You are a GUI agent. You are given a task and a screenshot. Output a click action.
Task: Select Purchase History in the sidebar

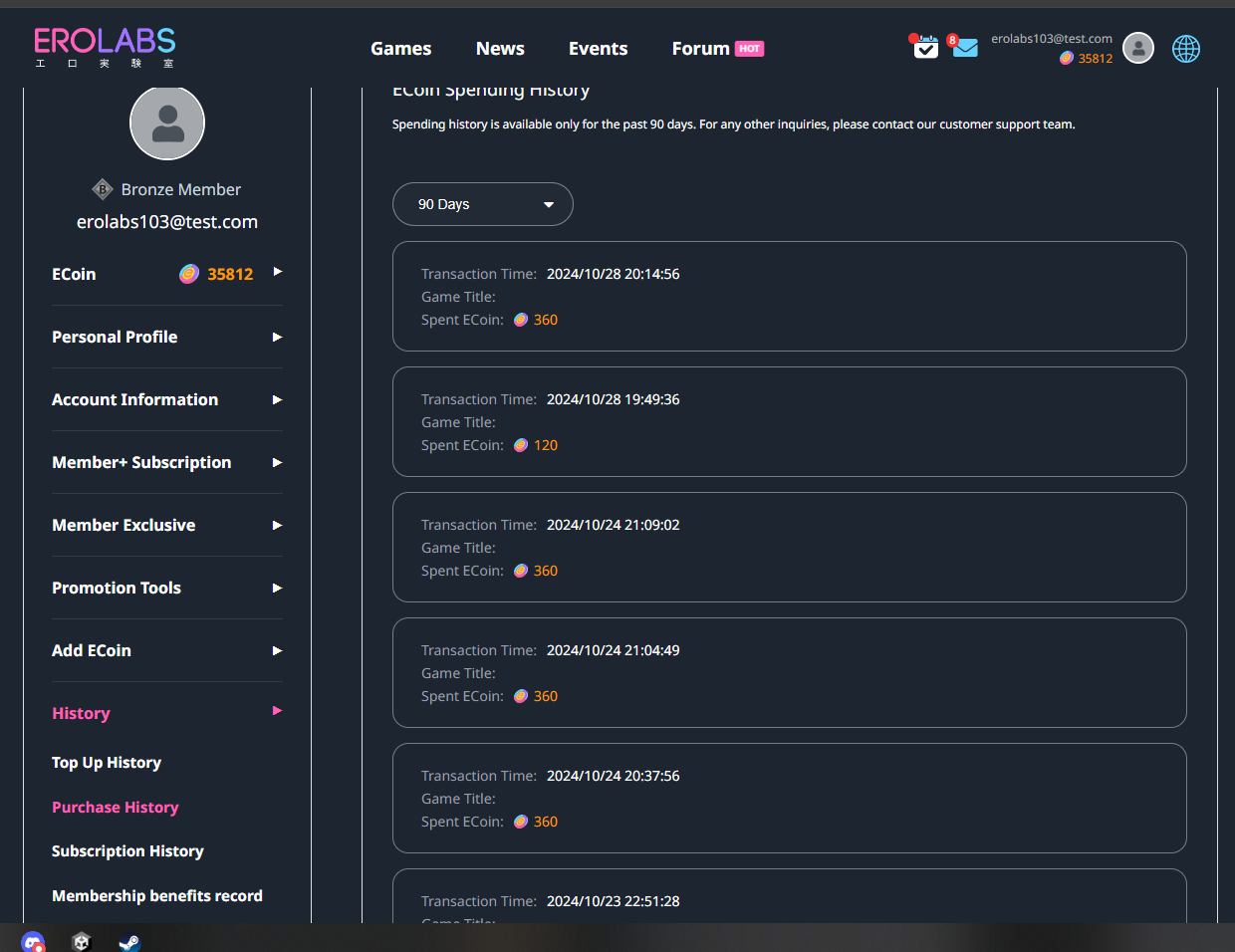pyautogui.click(x=116, y=808)
